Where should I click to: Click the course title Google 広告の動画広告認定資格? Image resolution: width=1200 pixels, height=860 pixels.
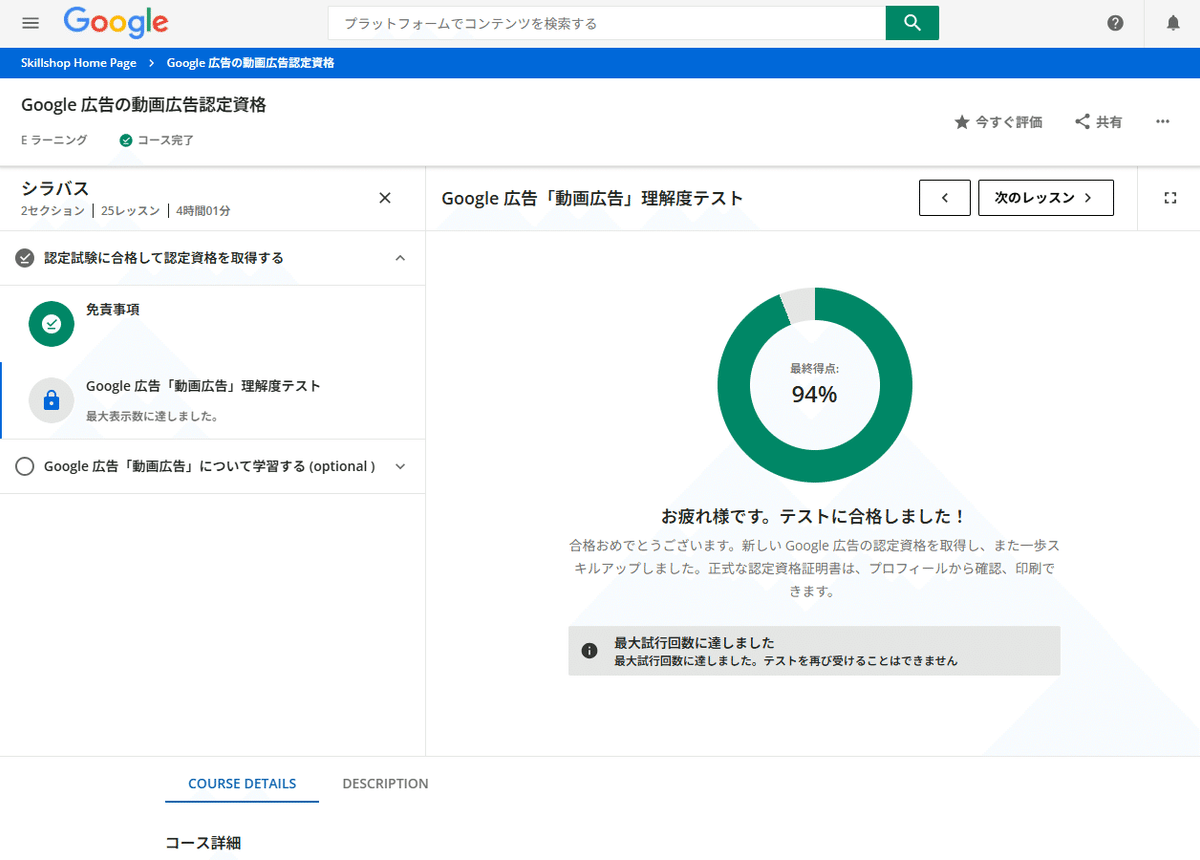pos(144,105)
